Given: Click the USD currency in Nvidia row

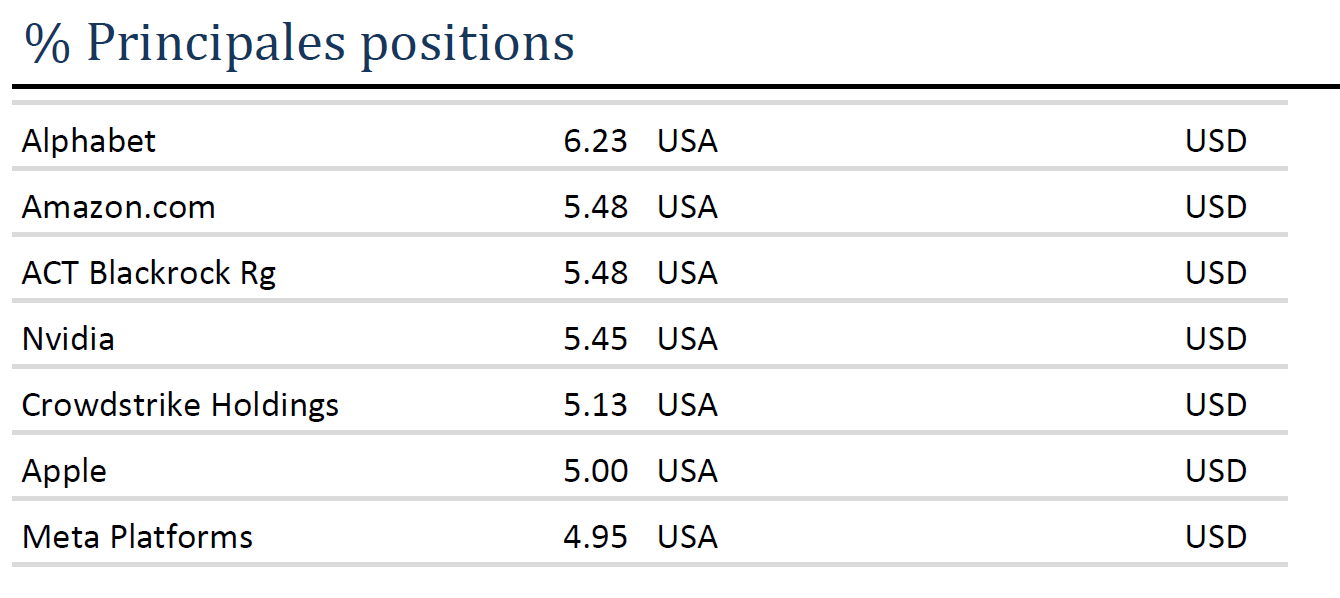Looking at the screenshot, I should tap(1217, 339).
